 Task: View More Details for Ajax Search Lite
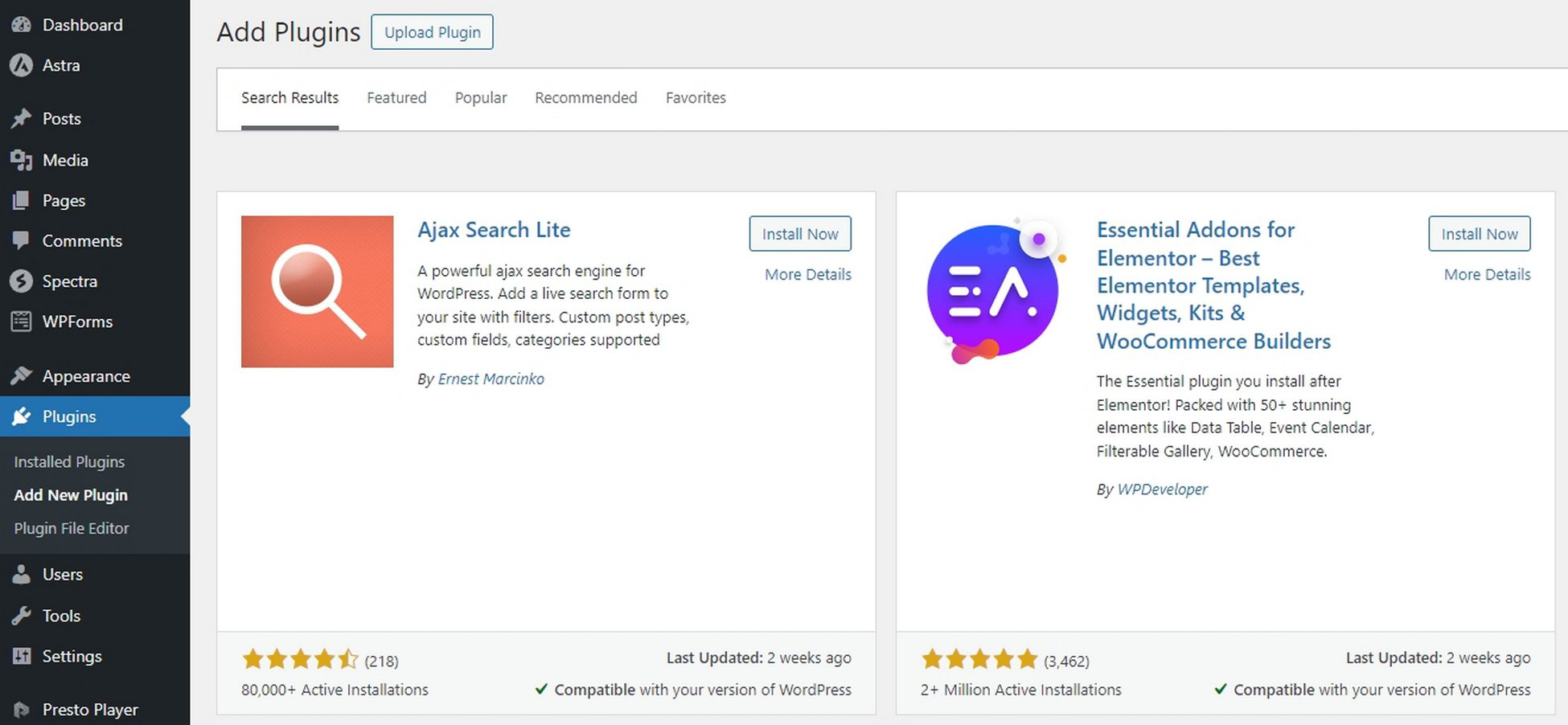[808, 274]
